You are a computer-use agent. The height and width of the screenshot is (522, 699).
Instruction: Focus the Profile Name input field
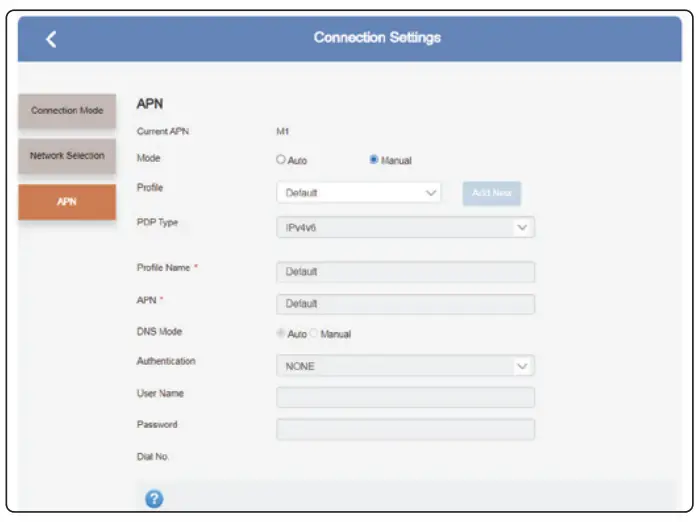tap(405, 271)
